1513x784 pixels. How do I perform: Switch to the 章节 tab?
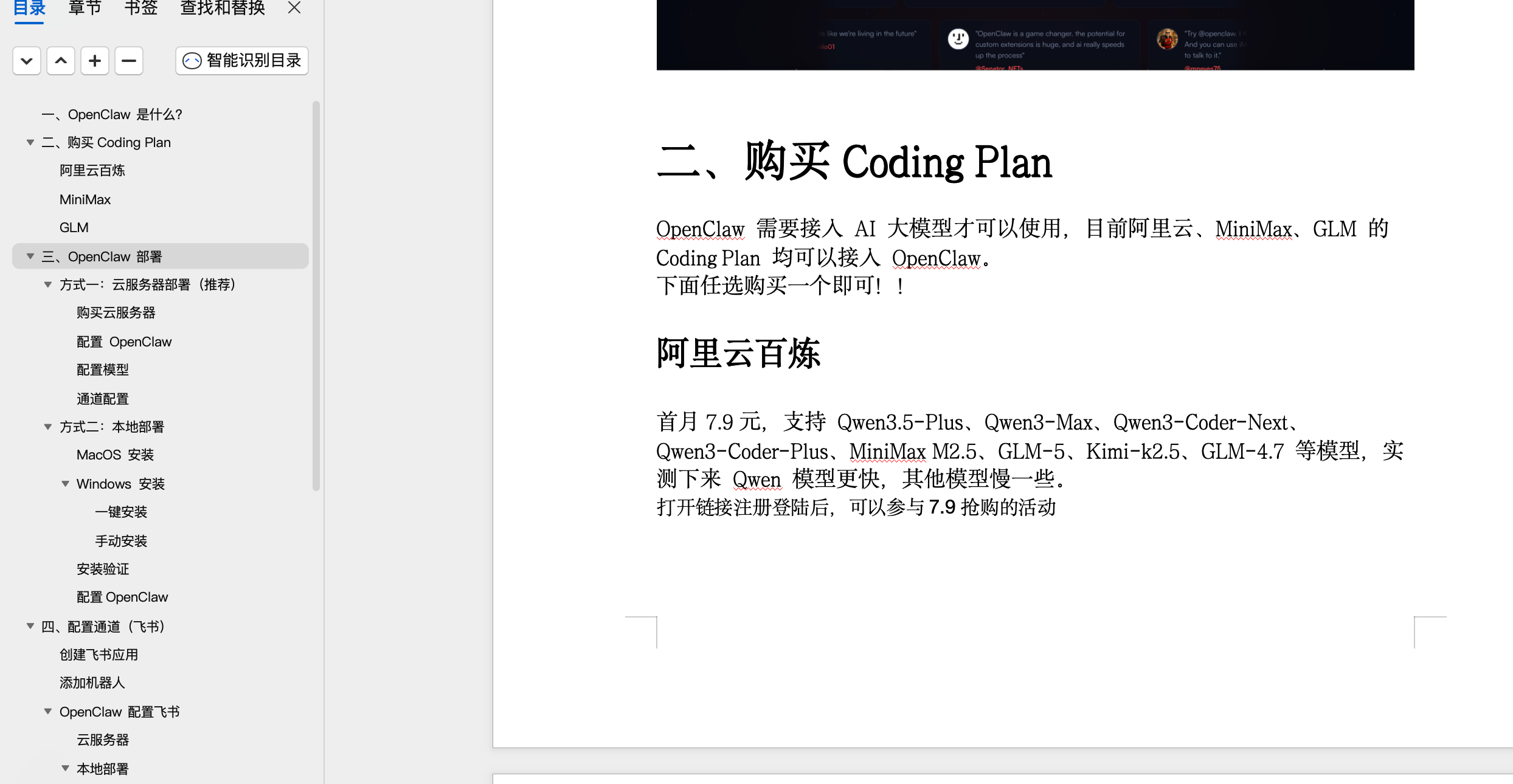[x=85, y=8]
